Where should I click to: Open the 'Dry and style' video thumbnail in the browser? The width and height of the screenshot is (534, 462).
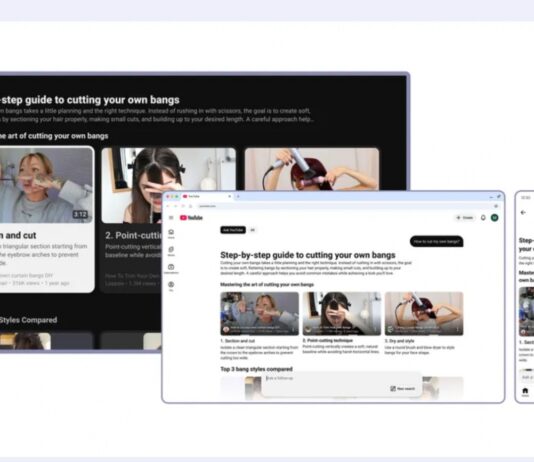click(x=424, y=313)
